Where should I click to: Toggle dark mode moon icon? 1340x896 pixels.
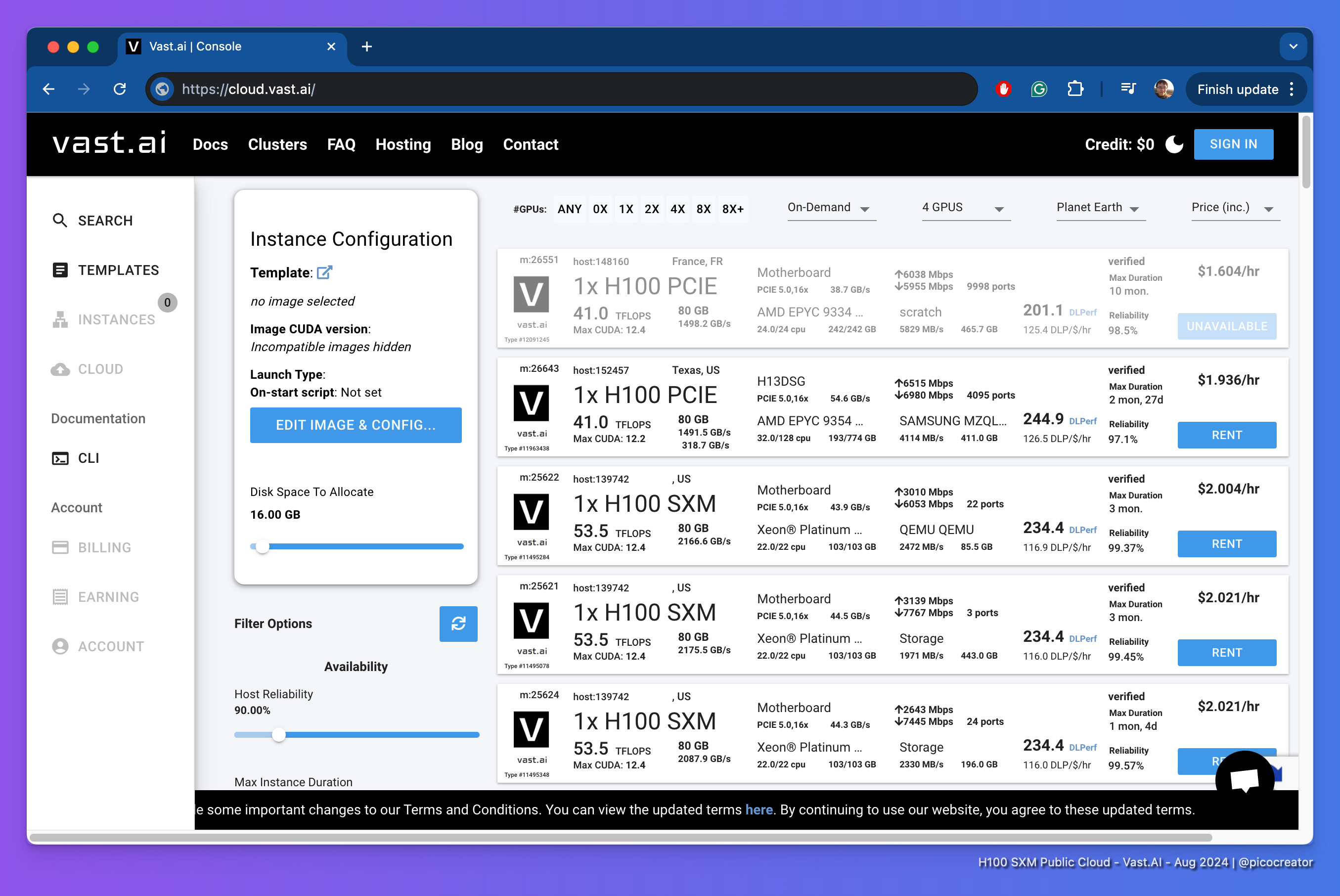tap(1174, 144)
